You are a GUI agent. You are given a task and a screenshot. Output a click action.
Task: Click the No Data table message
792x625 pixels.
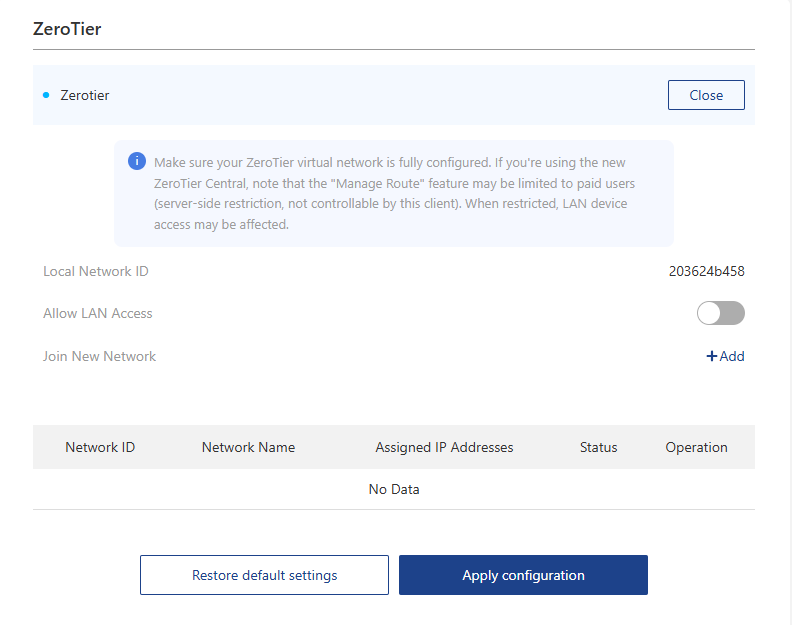394,489
